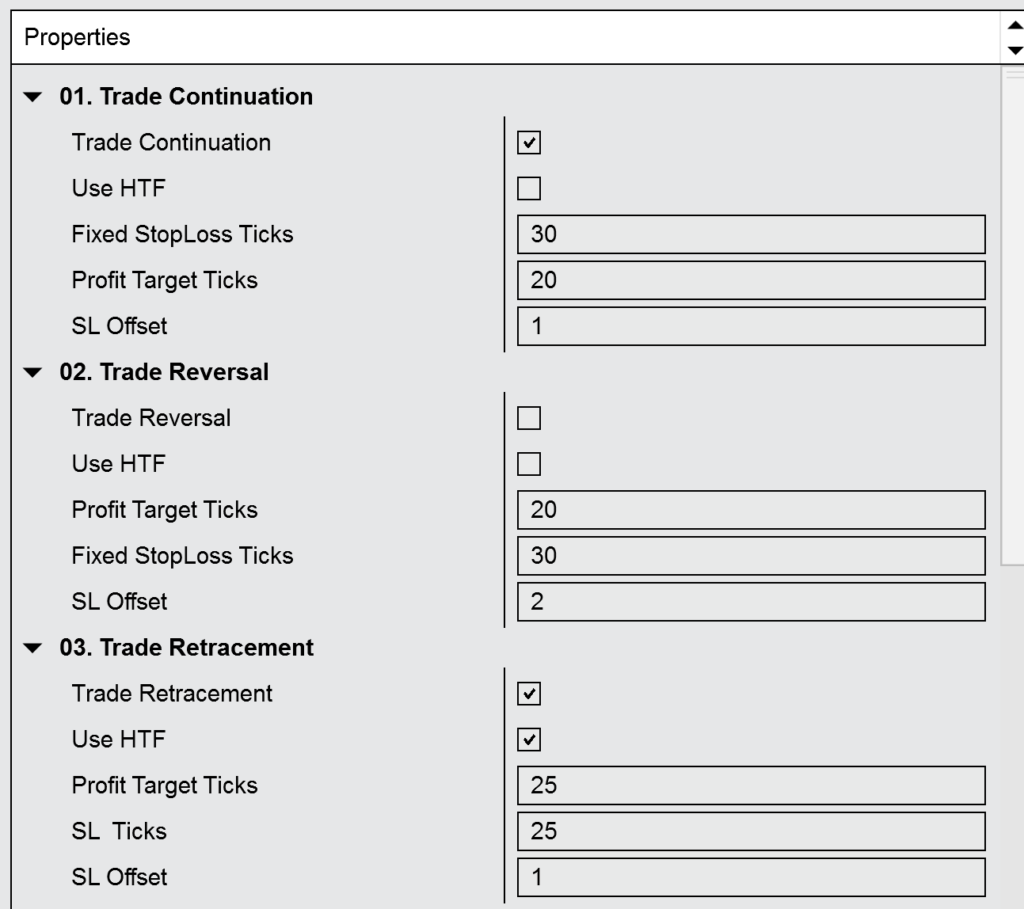The image size is (1024, 909).
Task: Collapse the 01. Trade Continuation section
Action: click(35, 98)
